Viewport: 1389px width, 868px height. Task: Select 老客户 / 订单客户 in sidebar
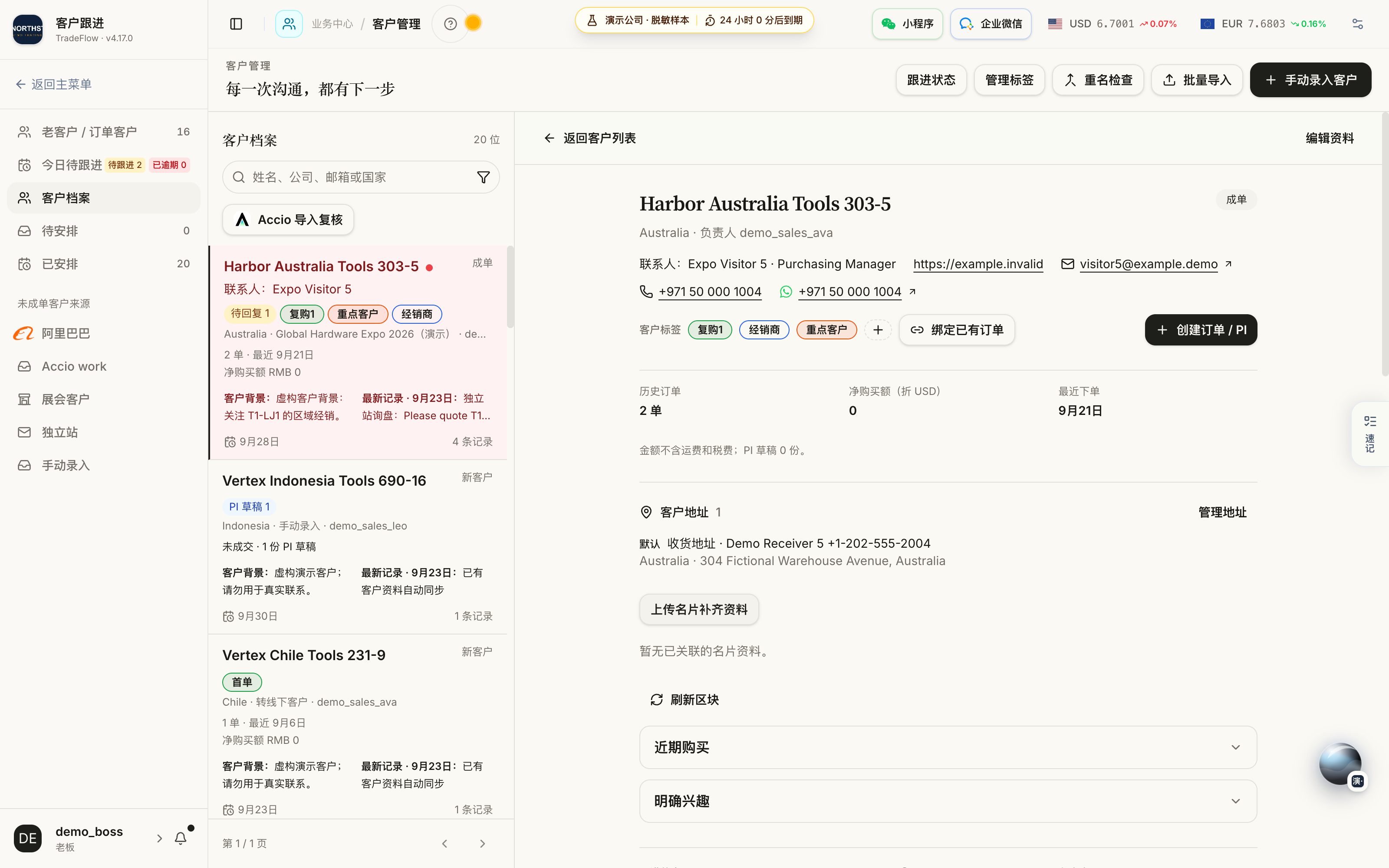coord(104,132)
